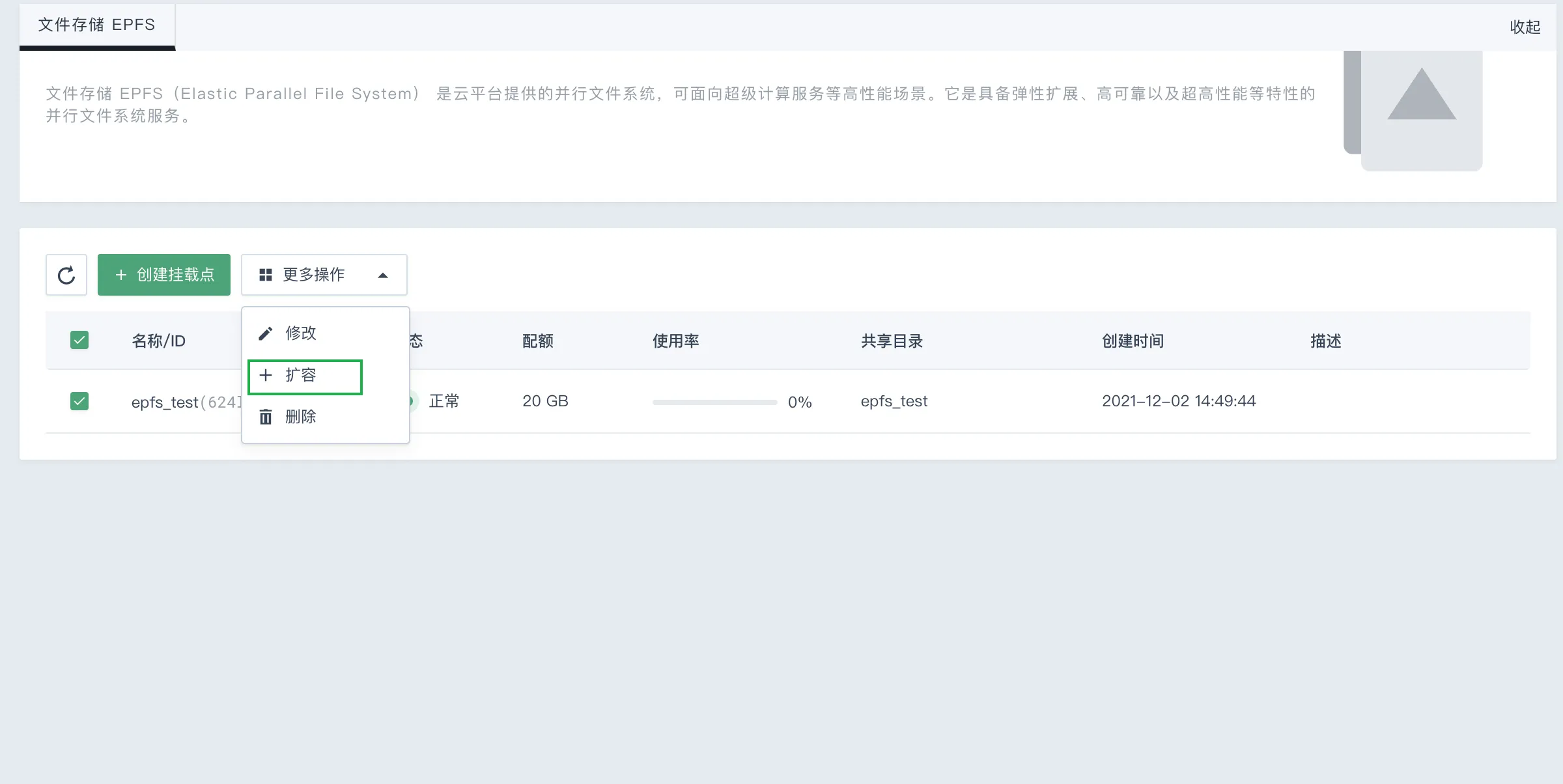
Task: Switch to the 文件存储 EPFS tab
Action: 97,25
